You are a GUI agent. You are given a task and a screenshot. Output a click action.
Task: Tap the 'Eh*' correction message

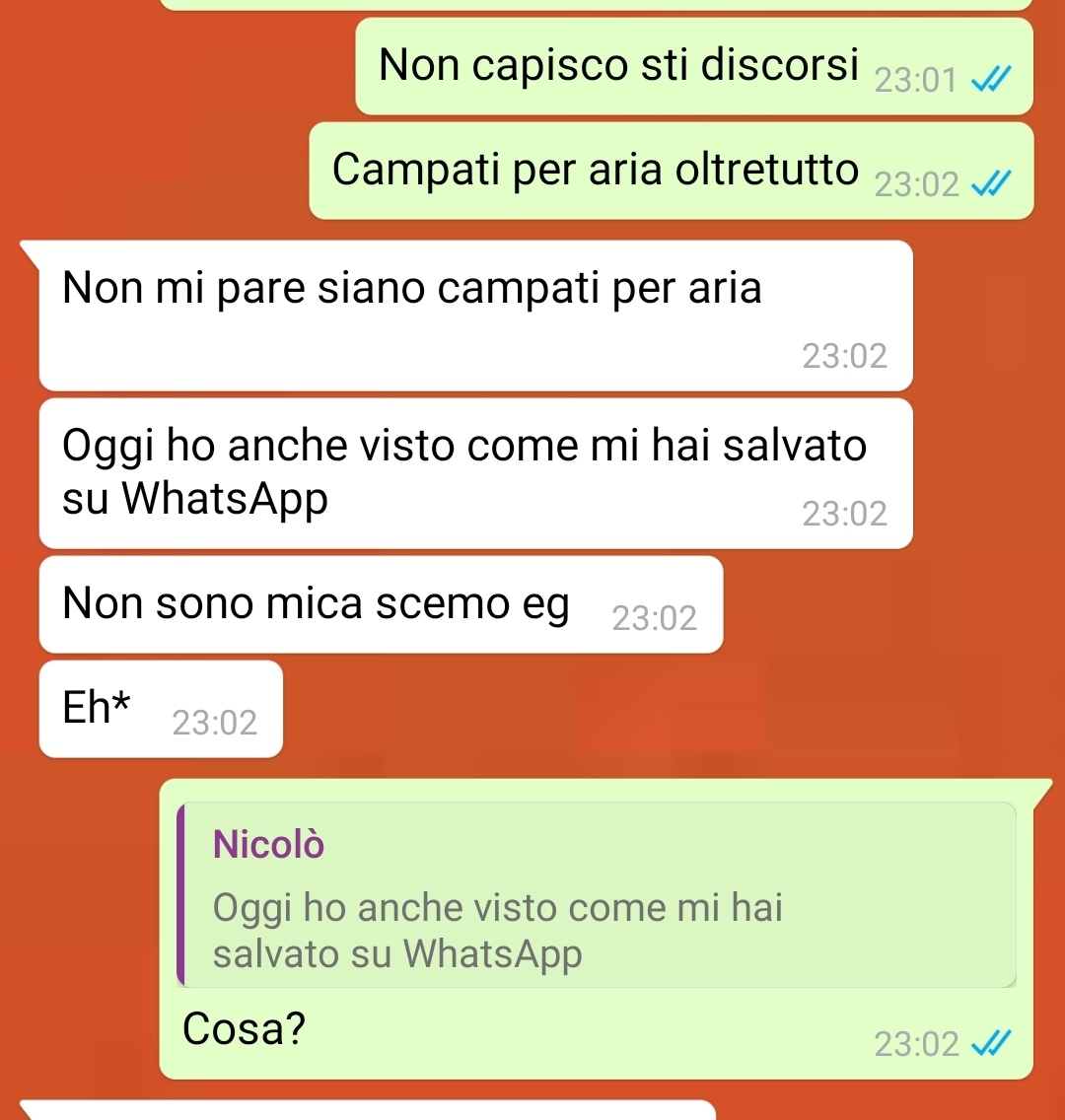(161, 709)
